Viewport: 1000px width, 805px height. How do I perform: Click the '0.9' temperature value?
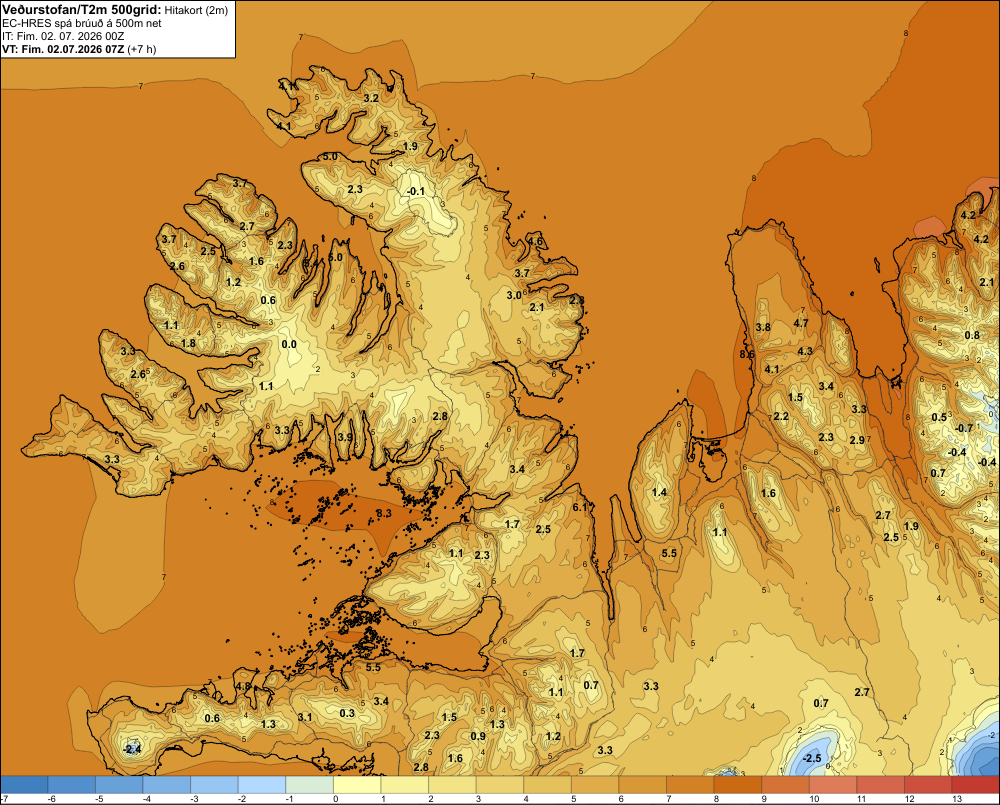(x=478, y=736)
